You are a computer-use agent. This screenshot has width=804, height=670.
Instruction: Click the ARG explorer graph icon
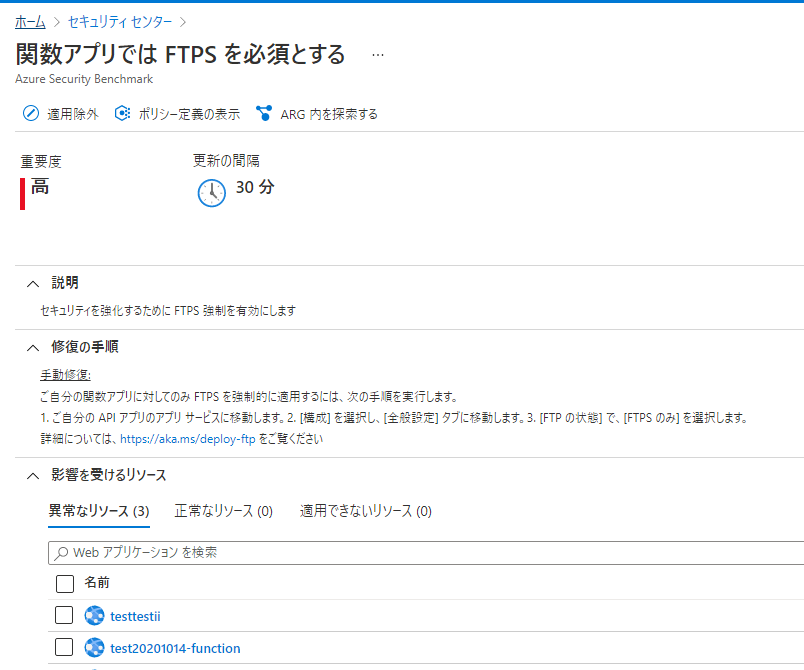(264, 113)
